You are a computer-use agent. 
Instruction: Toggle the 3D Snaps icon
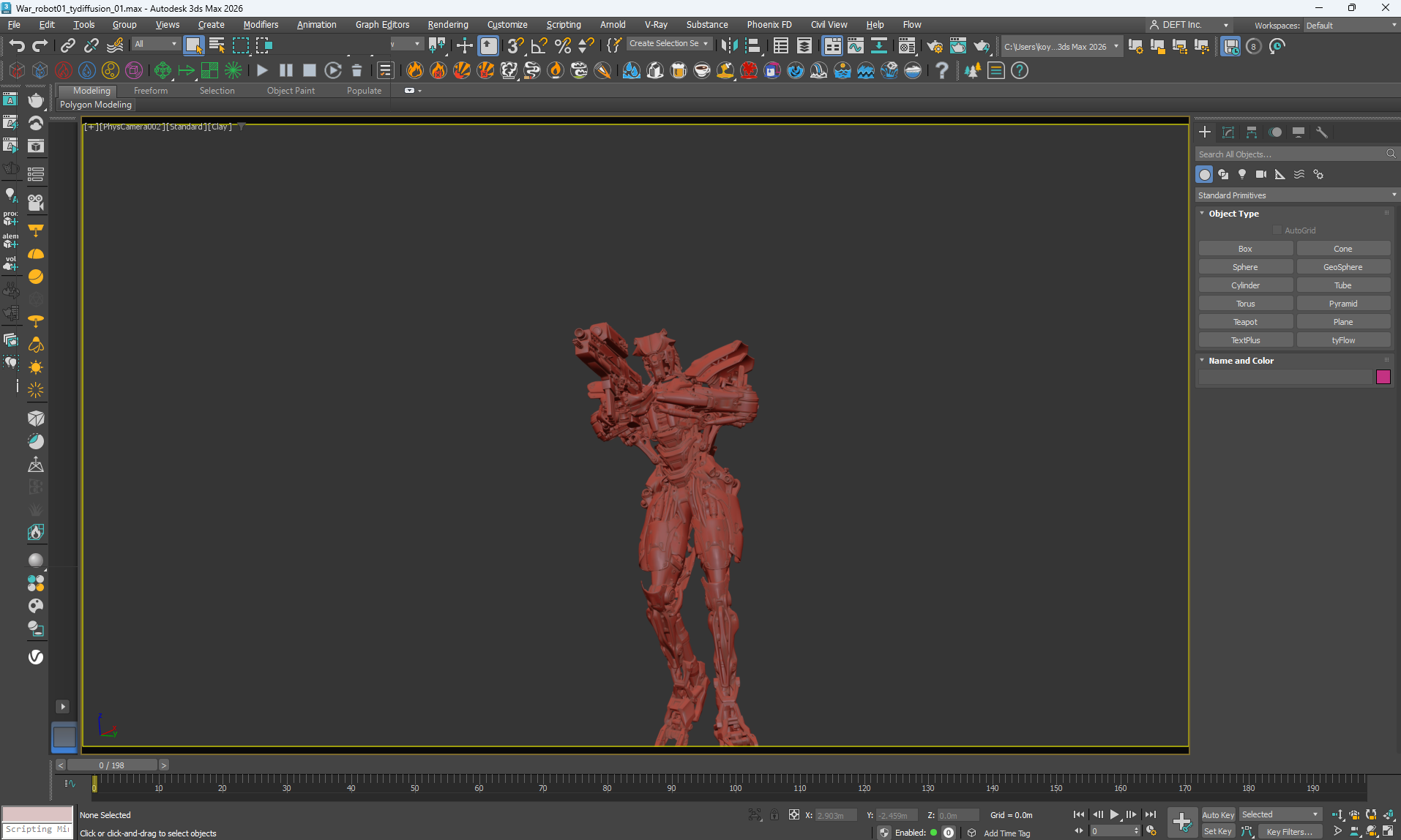pos(515,45)
